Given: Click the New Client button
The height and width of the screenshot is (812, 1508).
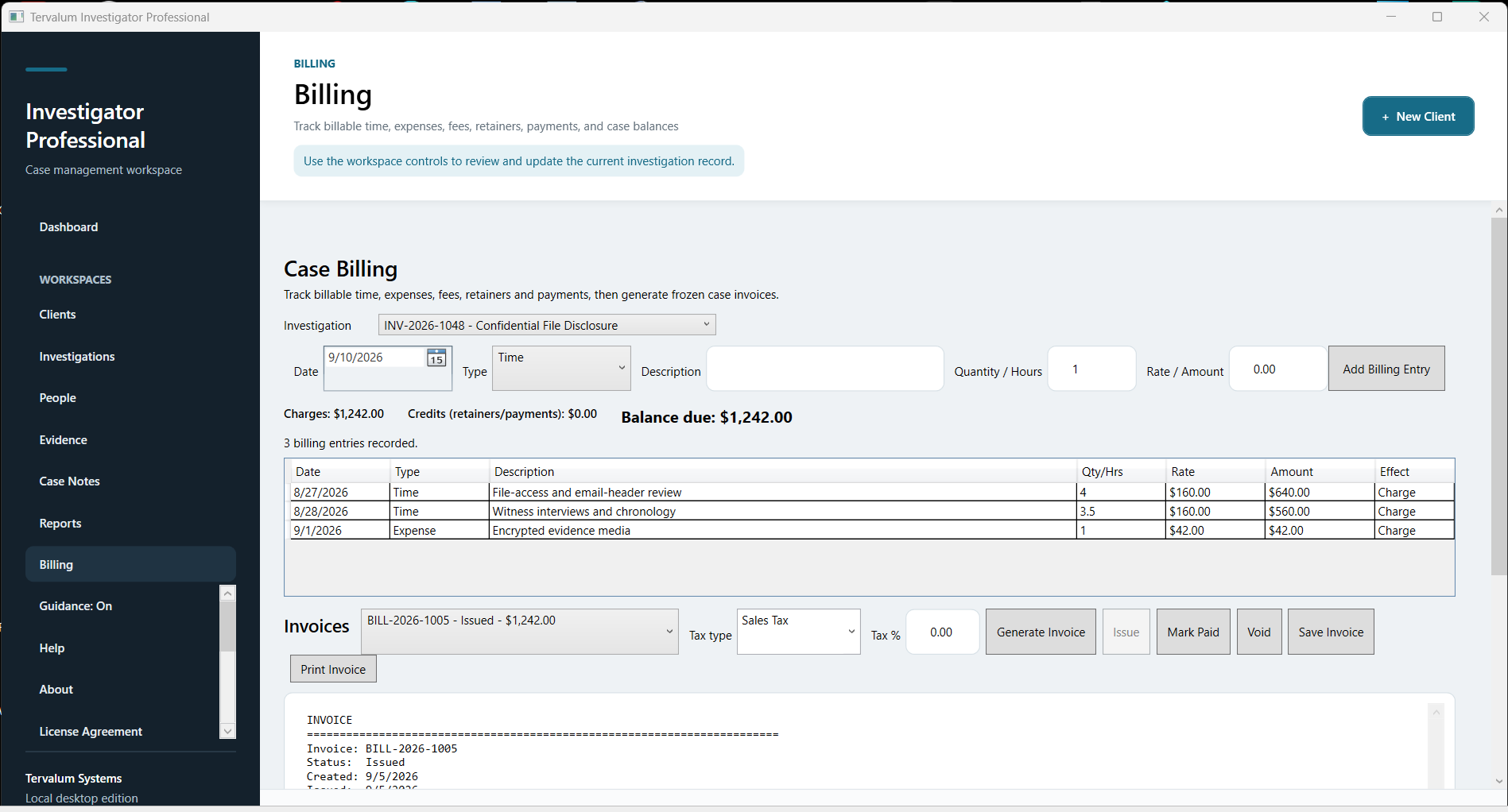Looking at the screenshot, I should pos(1418,116).
